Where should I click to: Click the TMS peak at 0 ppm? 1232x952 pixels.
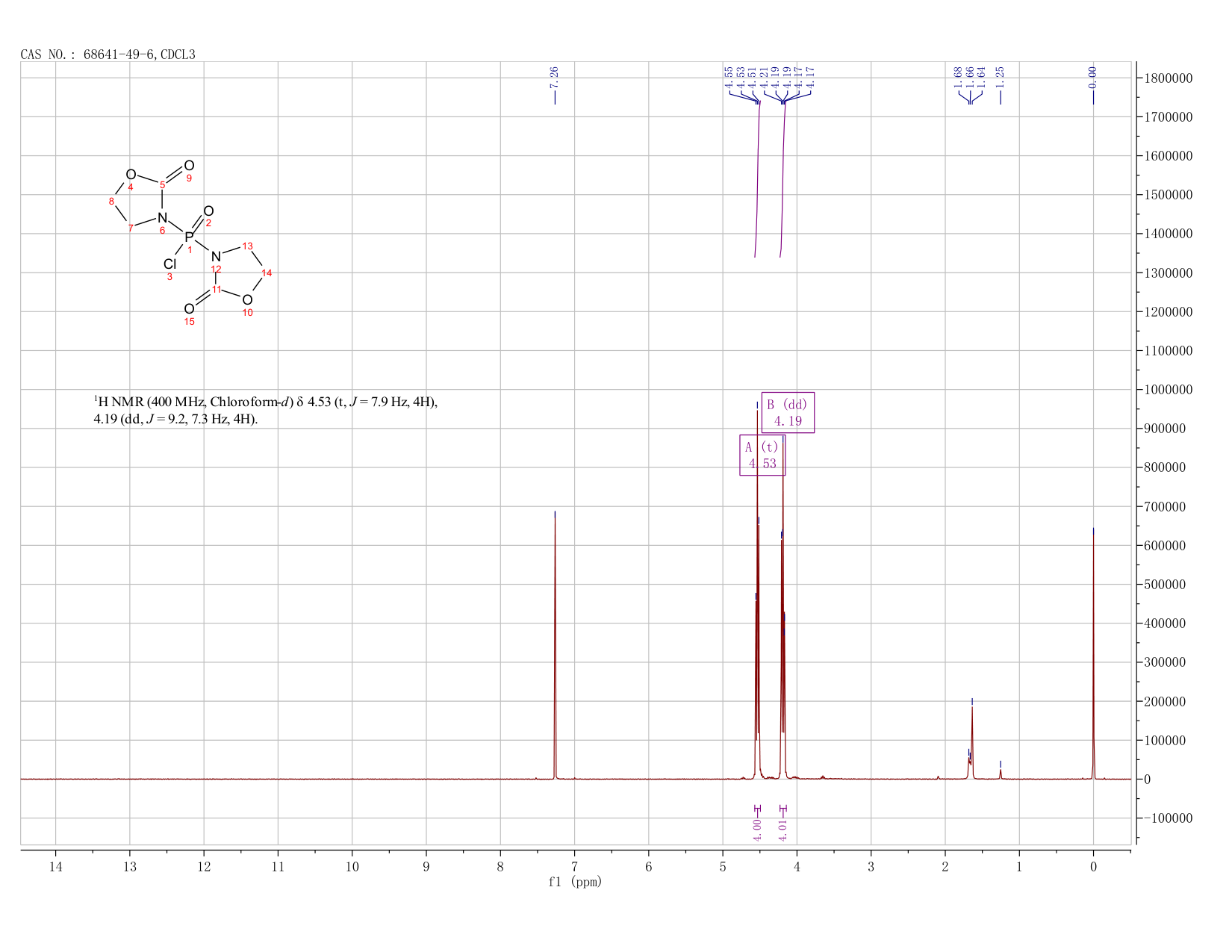pos(1093,653)
